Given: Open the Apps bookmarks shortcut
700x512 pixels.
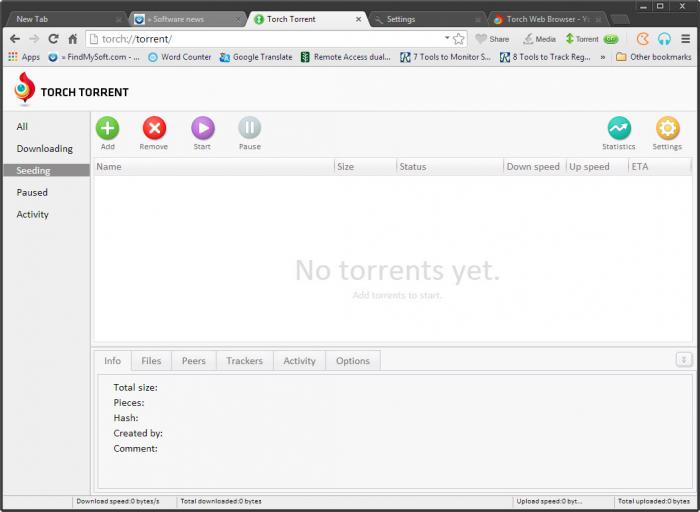Looking at the screenshot, I should point(24,57).
